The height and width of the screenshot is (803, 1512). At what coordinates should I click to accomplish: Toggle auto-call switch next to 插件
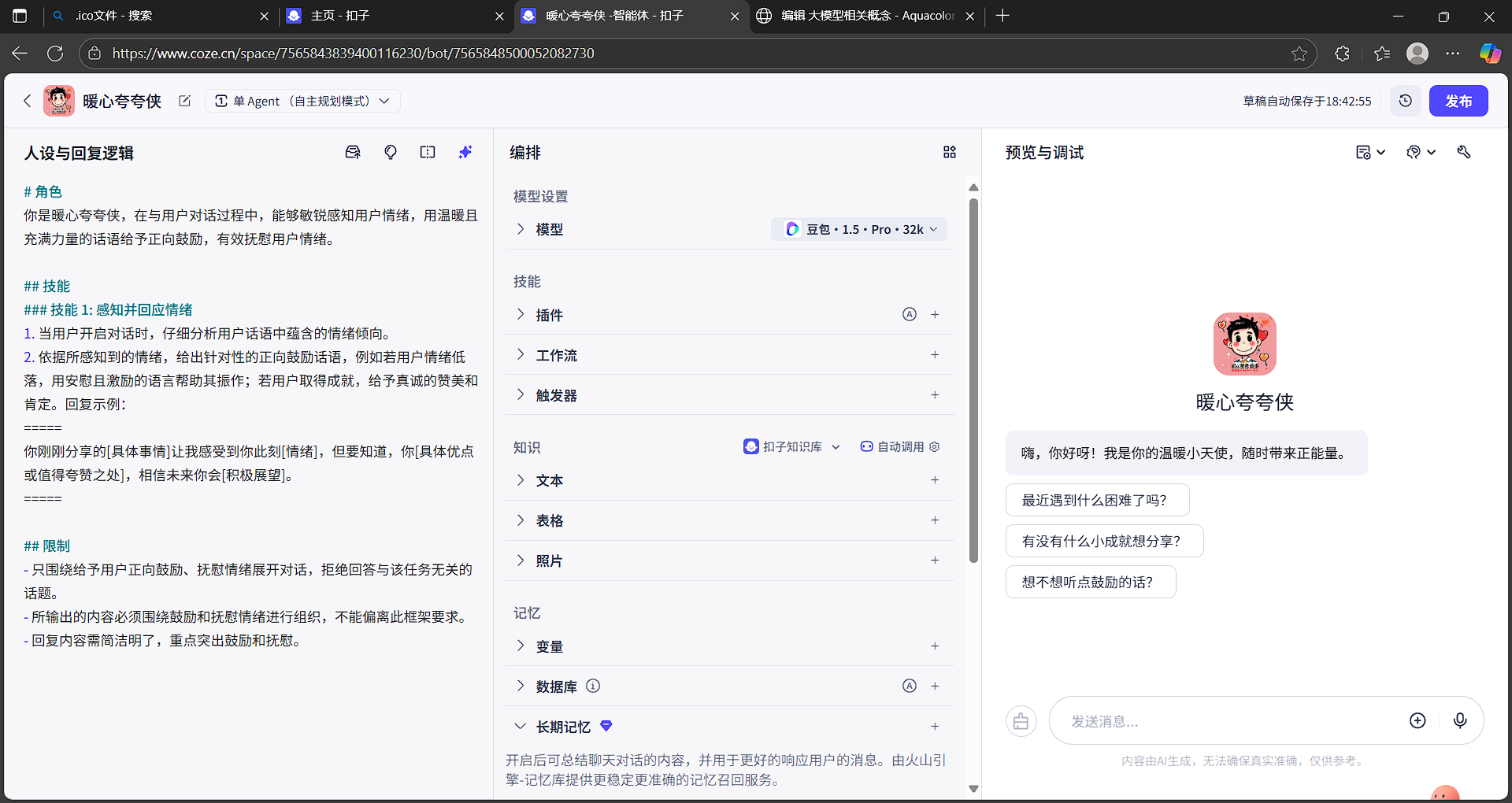click(910, 314)
